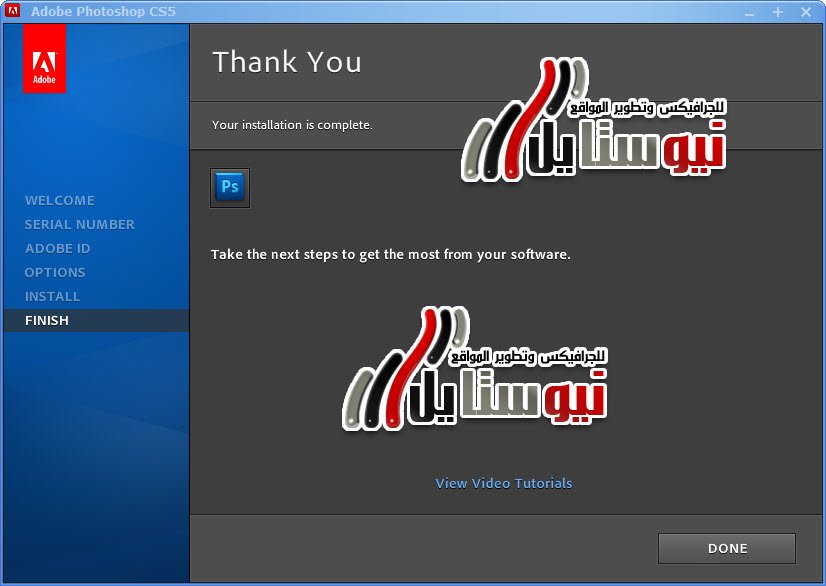Close the Adobe Photoshop CS5 installer
The height and width of the screenshot is (586, 826).
(x=806, y=12)
